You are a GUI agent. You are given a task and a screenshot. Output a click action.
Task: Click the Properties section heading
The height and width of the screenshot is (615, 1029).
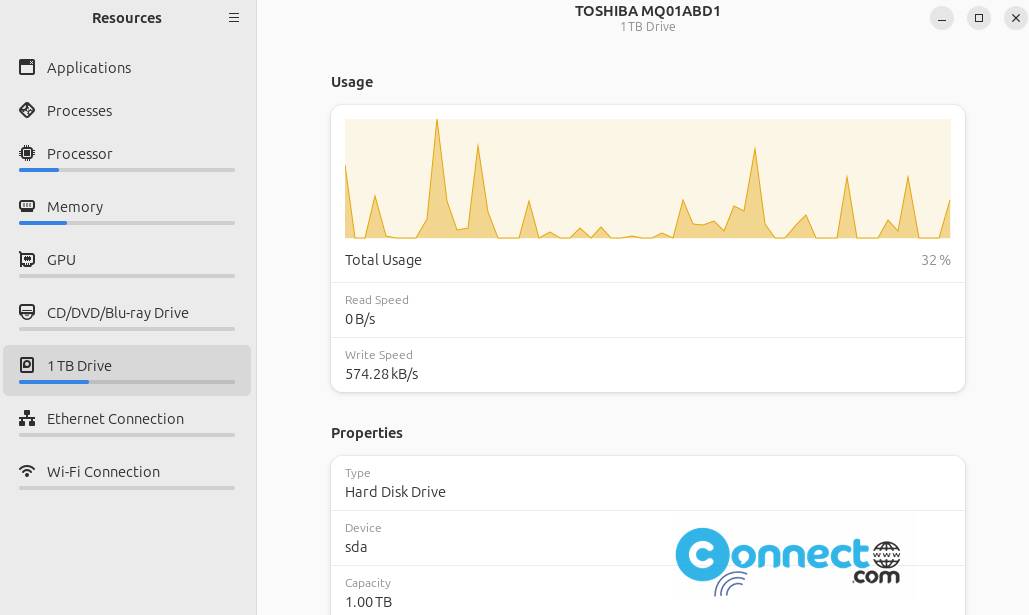coord(367,433)
